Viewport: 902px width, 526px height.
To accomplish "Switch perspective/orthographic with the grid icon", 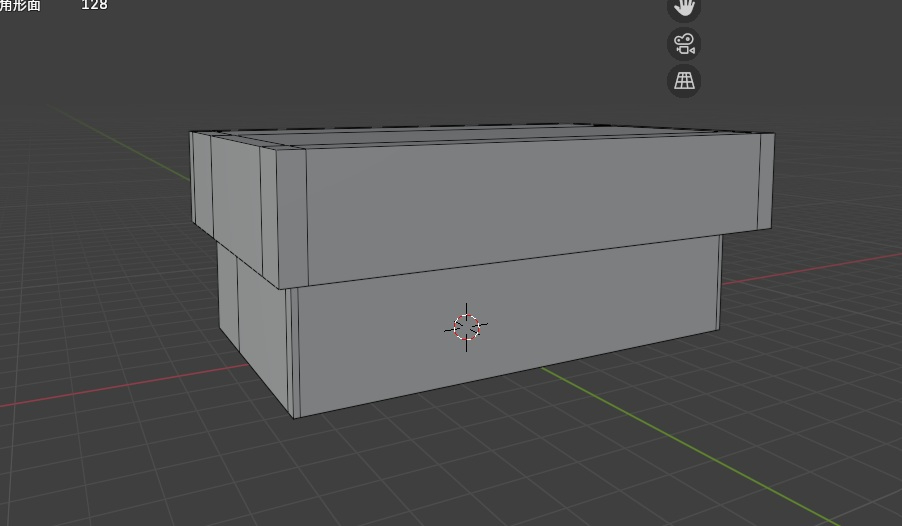I will pyautogui.click(x=684, y=81).
